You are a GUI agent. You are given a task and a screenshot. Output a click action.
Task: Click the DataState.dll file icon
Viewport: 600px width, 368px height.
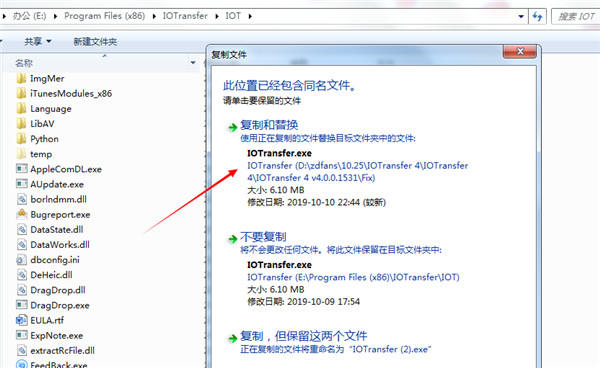(22, 230)
